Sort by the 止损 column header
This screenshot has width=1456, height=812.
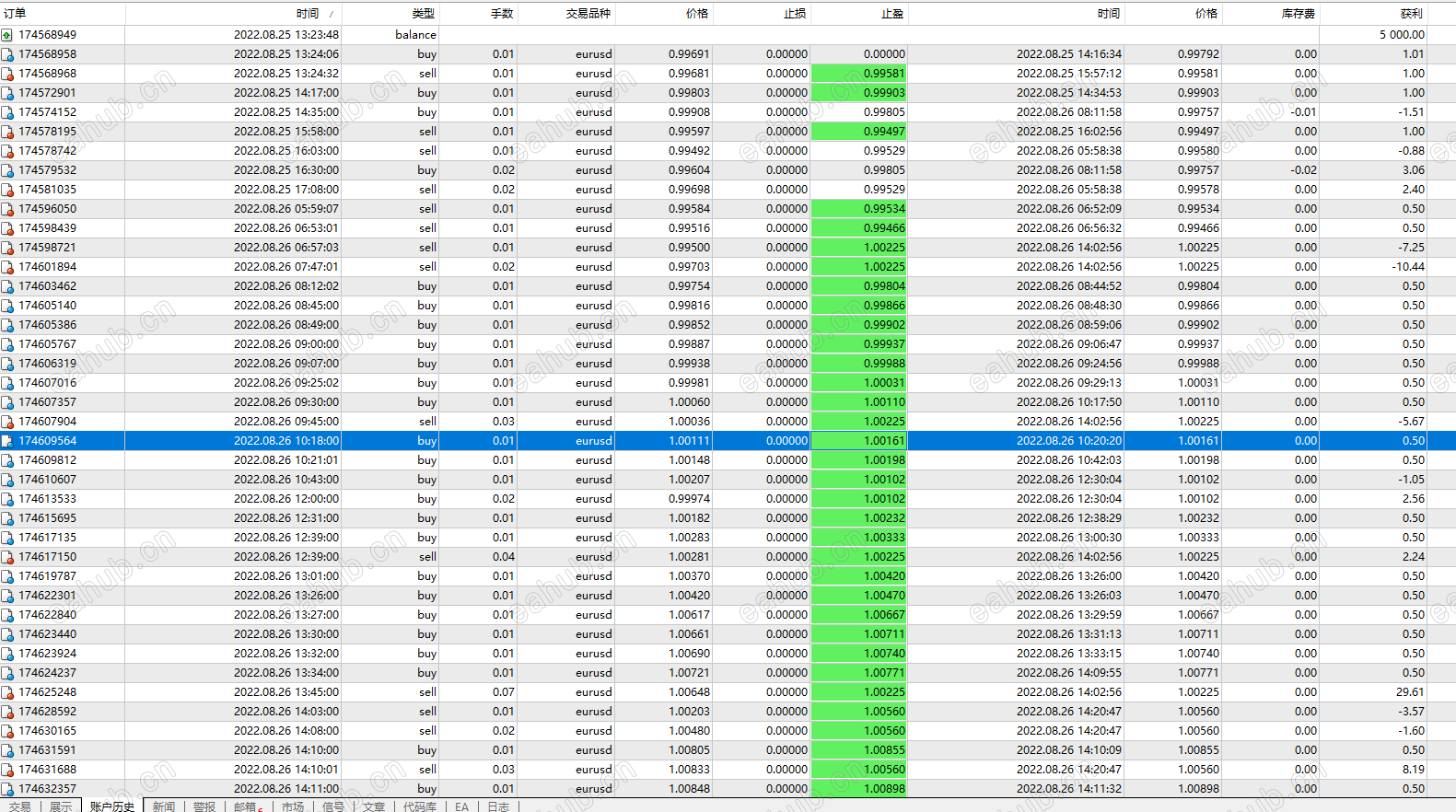tap(762, 14)
